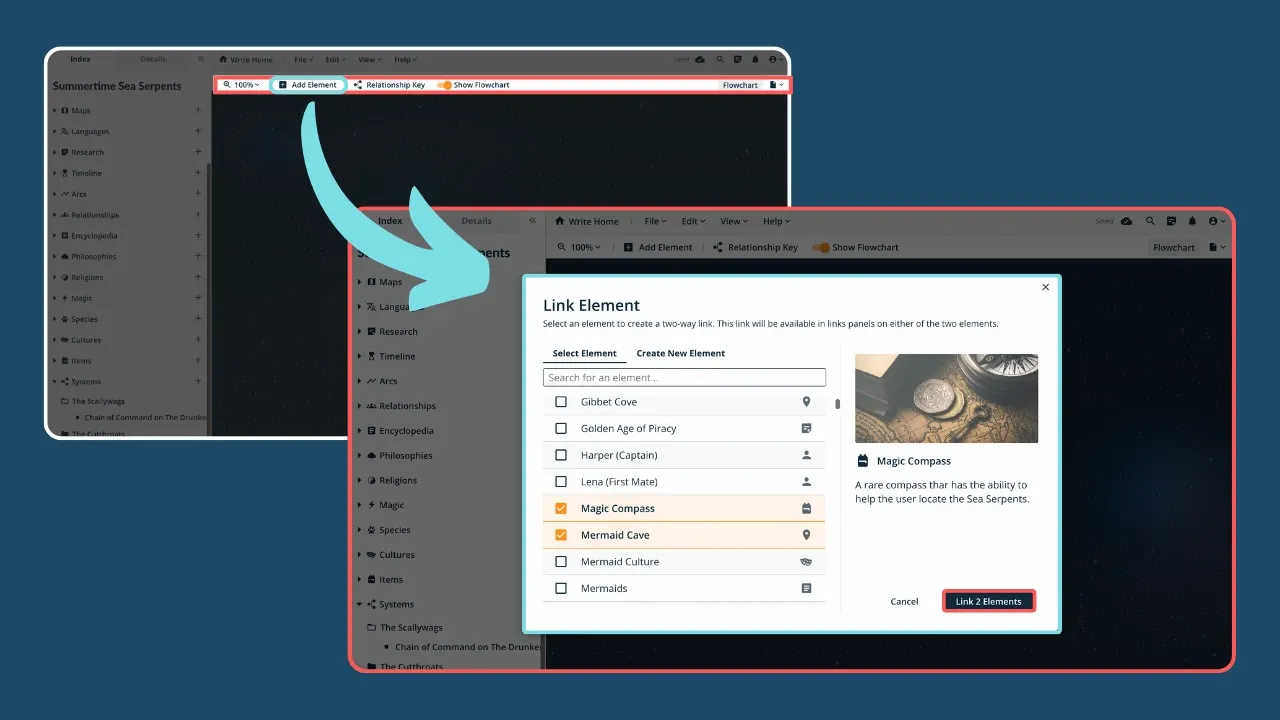This screenshot has height=720, width=1280.
Task: Collapse the sidebar using larger window's double-chevron
Action: coord(533,221)
